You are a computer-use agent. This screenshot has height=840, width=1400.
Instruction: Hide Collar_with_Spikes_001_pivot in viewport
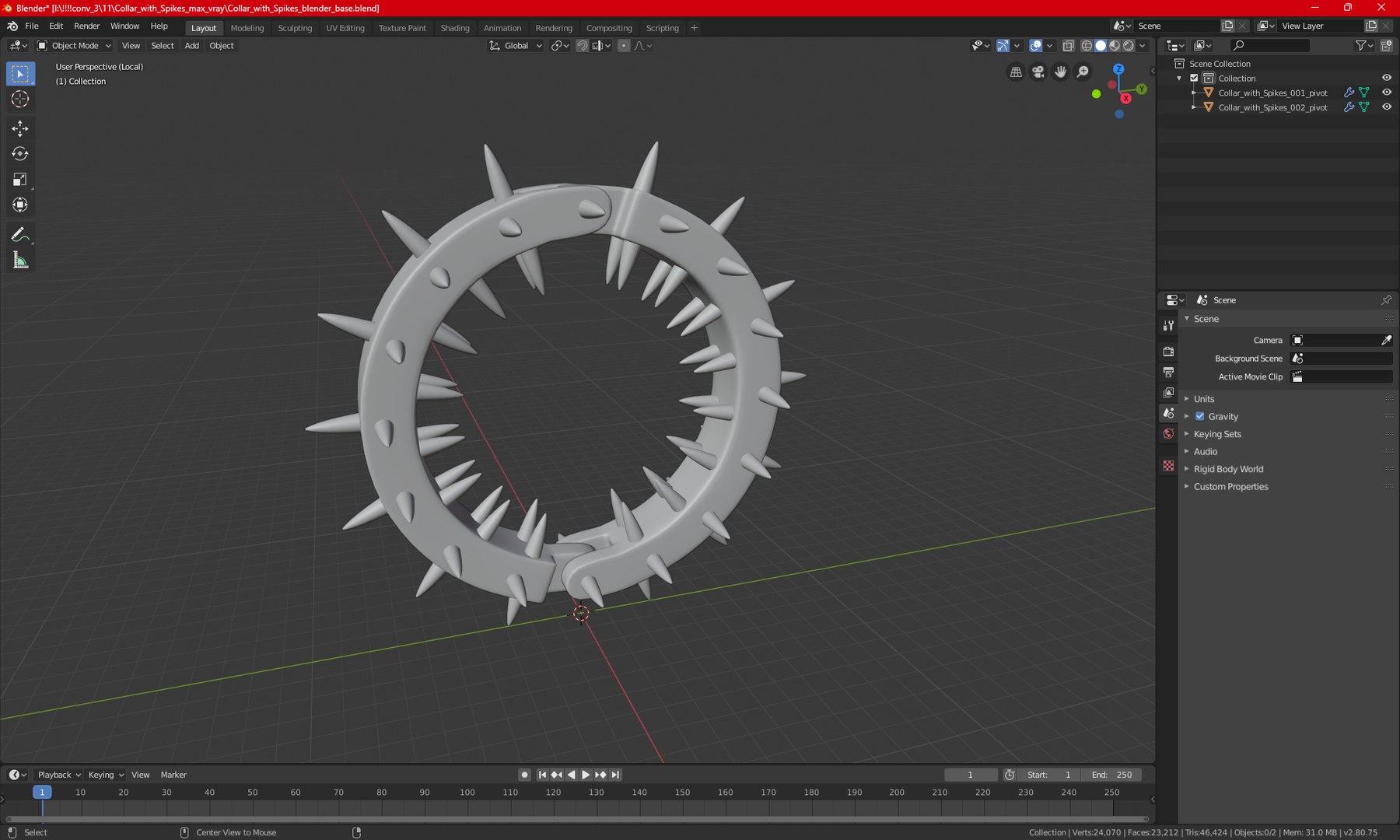(x=1387, y=93)
